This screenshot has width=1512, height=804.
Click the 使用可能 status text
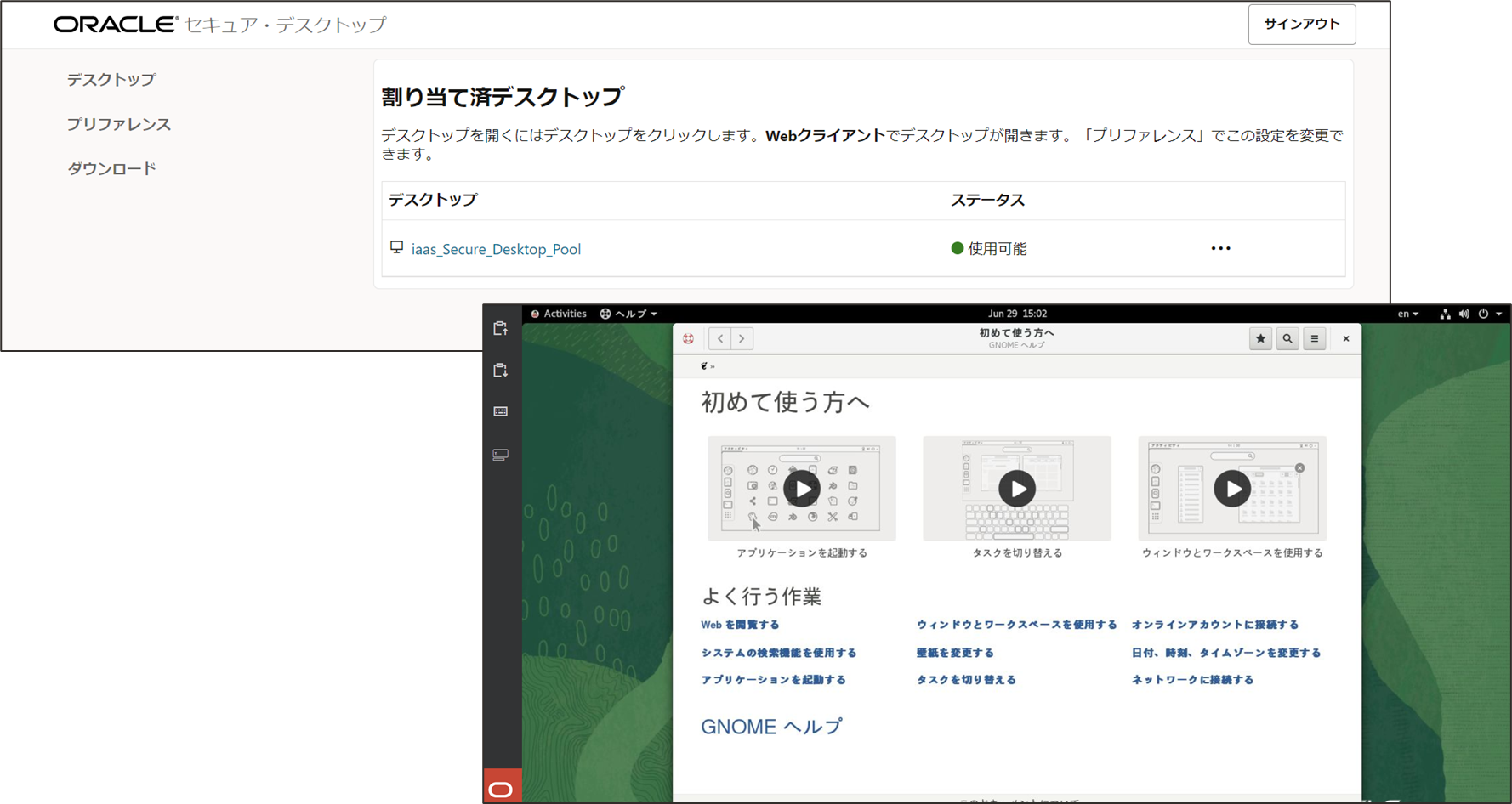pos(998,248)
